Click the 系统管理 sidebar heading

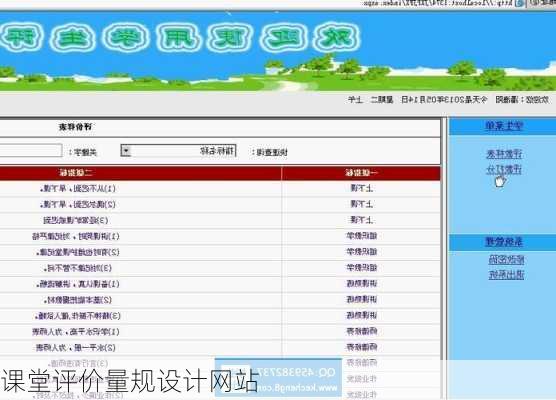coord(504,242)
